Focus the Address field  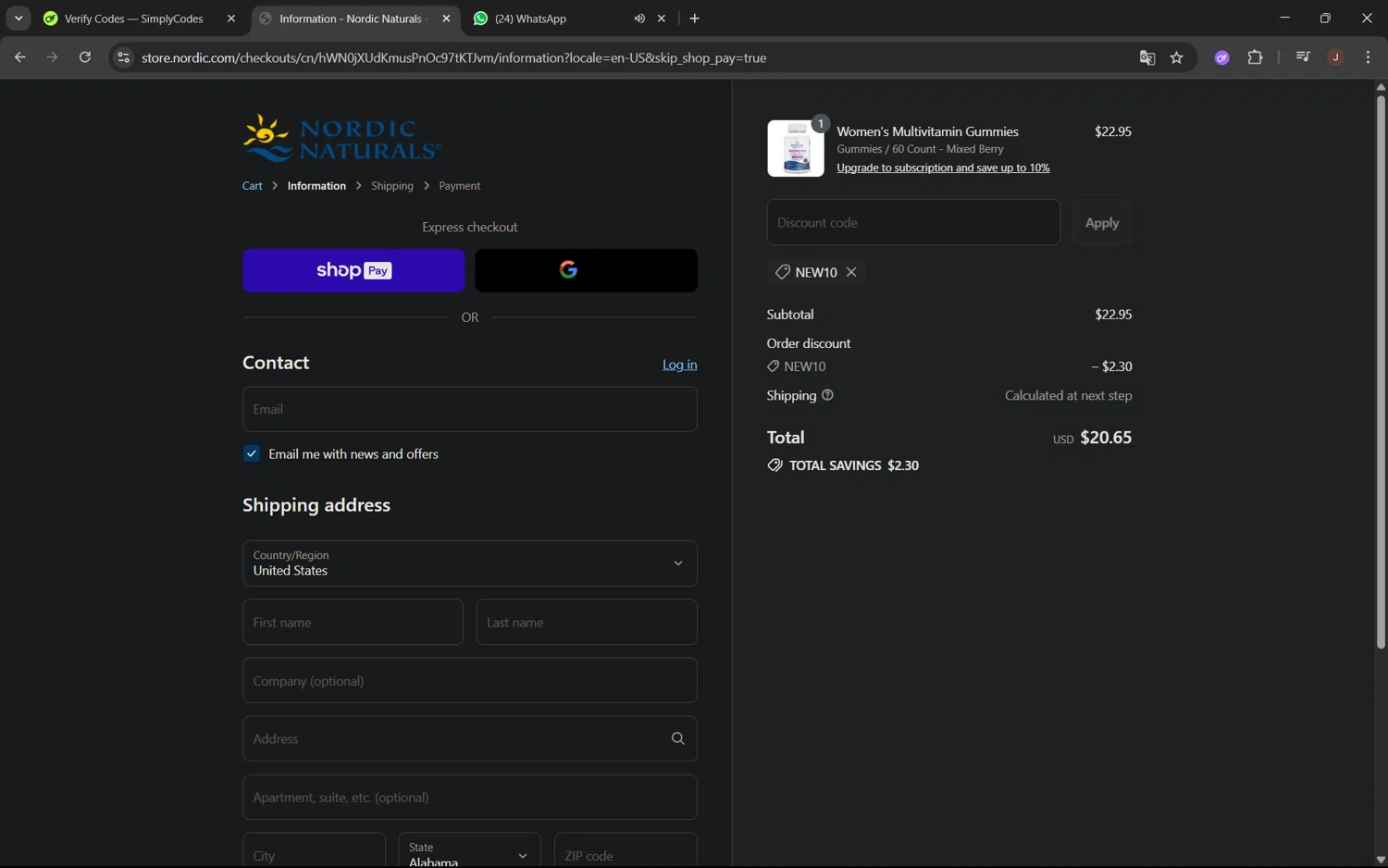coord(470,738)
